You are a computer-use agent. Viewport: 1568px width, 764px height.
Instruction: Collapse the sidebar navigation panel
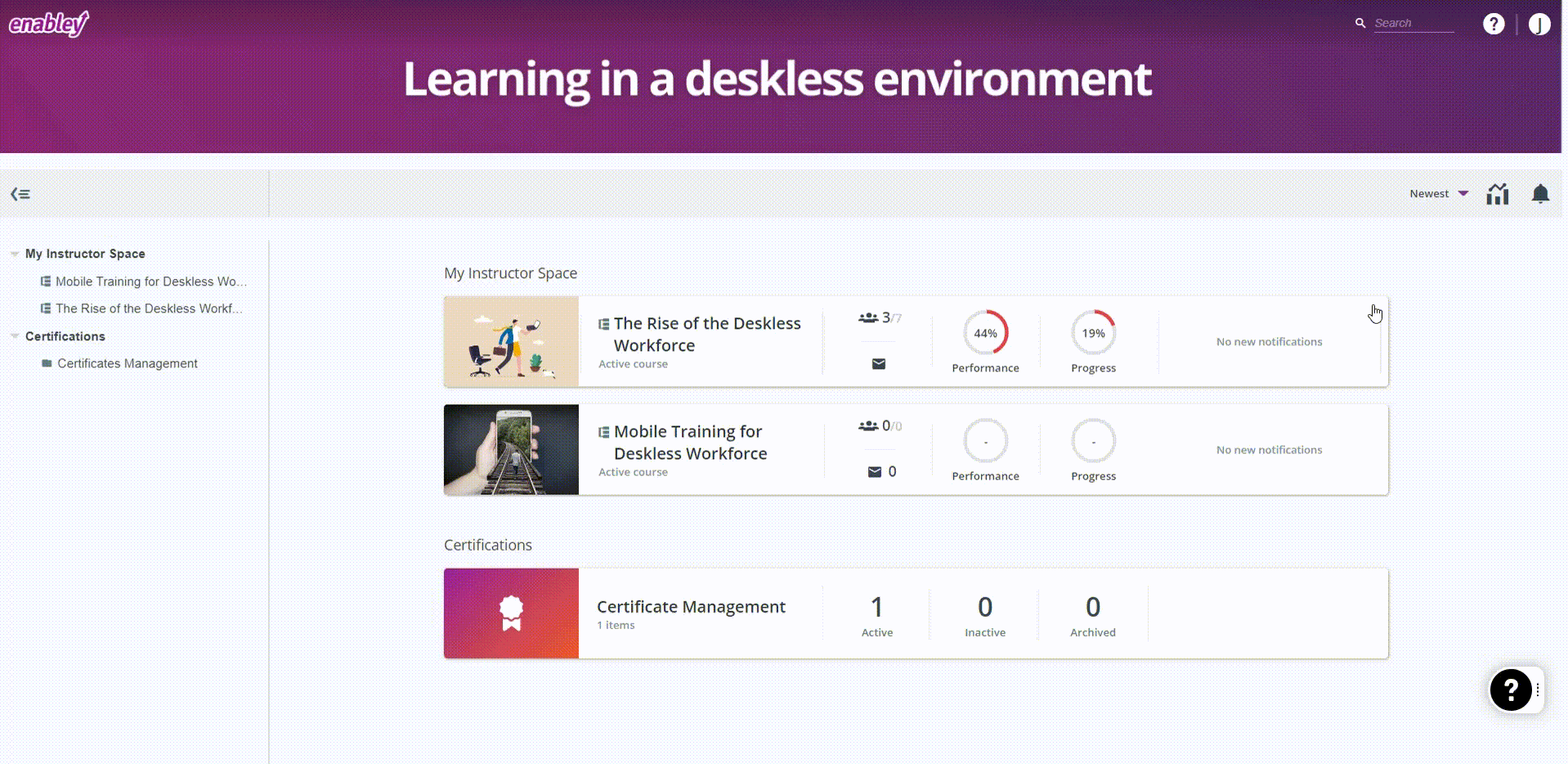20,194
